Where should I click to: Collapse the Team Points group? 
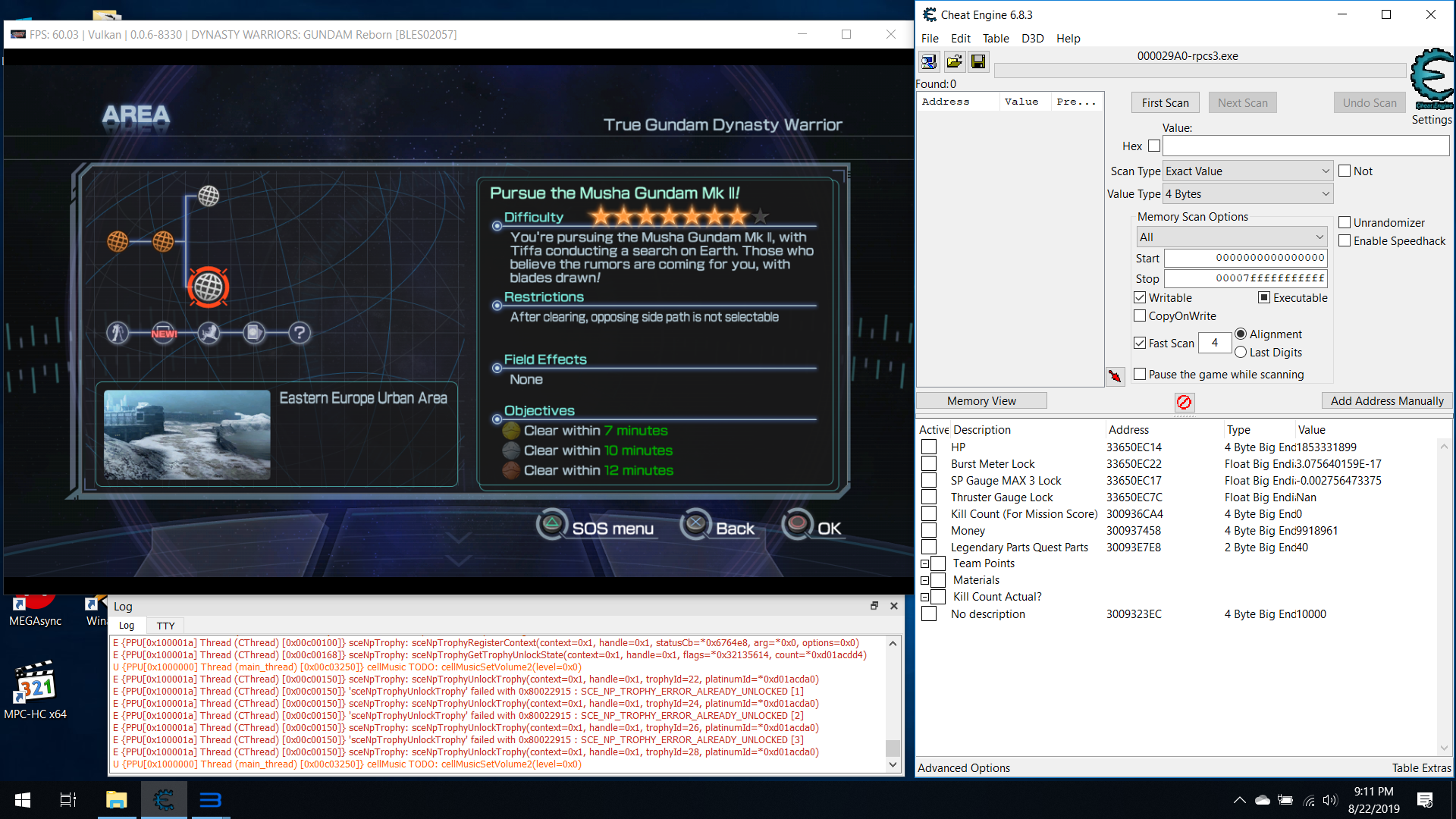point(924,564)
